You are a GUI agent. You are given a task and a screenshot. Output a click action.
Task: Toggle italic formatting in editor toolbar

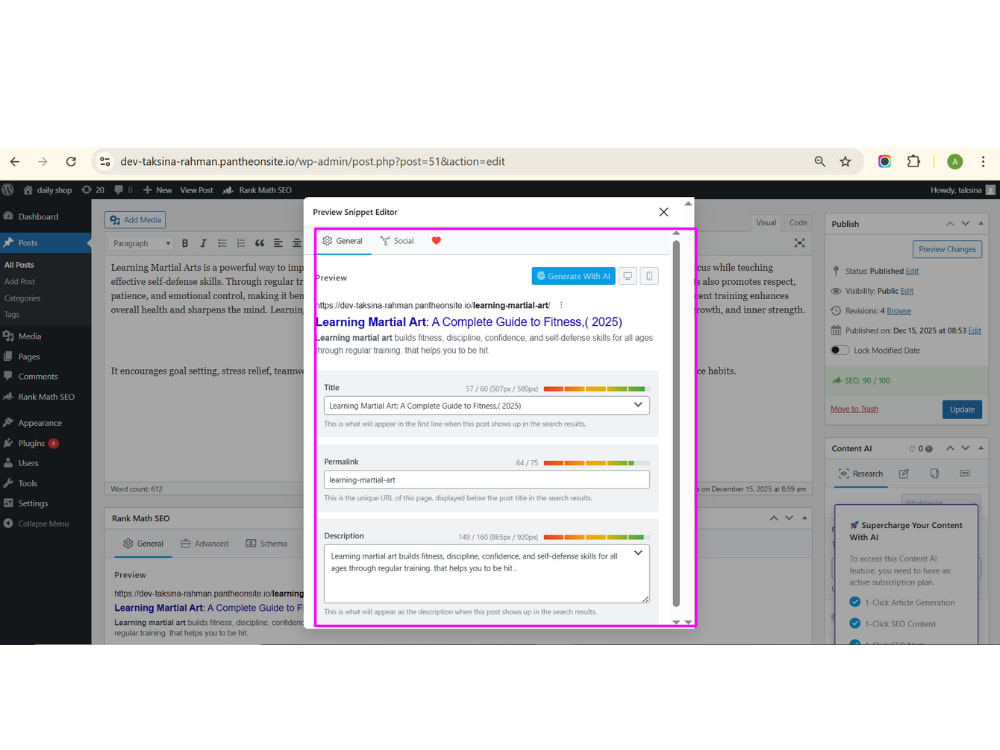point(203,243)
